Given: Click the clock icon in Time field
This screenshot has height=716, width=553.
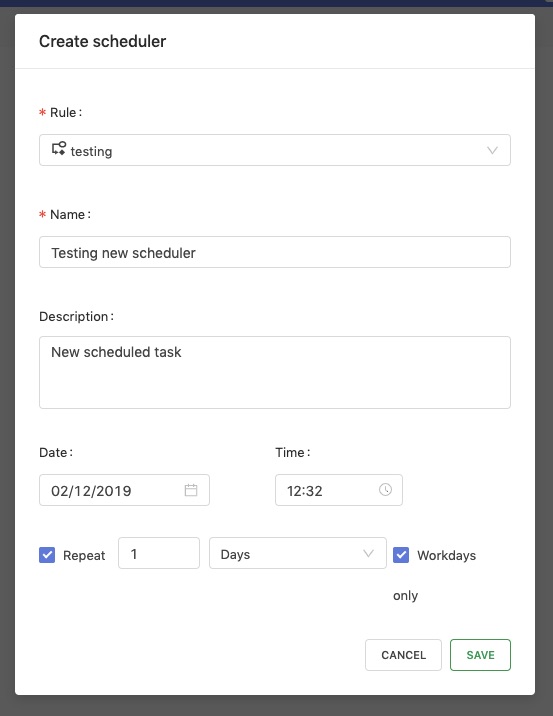Looking at the screenshot, I should 385,490.
